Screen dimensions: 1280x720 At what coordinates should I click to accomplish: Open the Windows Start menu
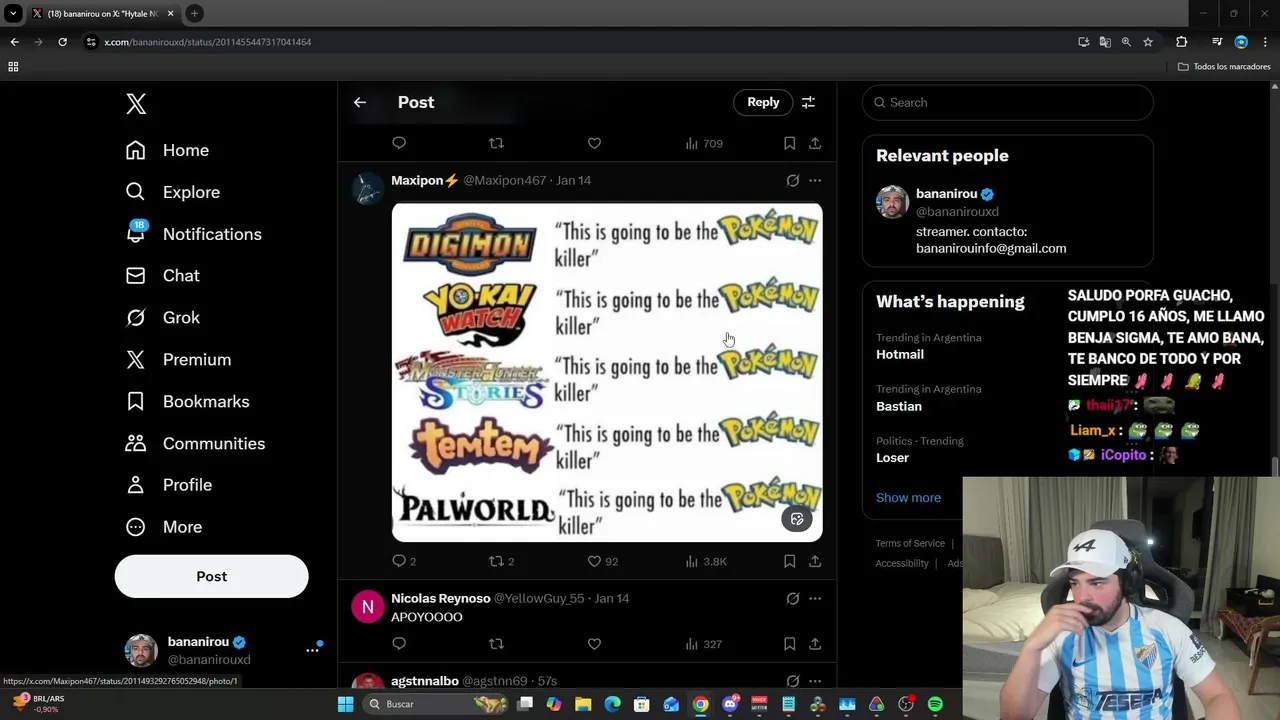tap(345, 704)
